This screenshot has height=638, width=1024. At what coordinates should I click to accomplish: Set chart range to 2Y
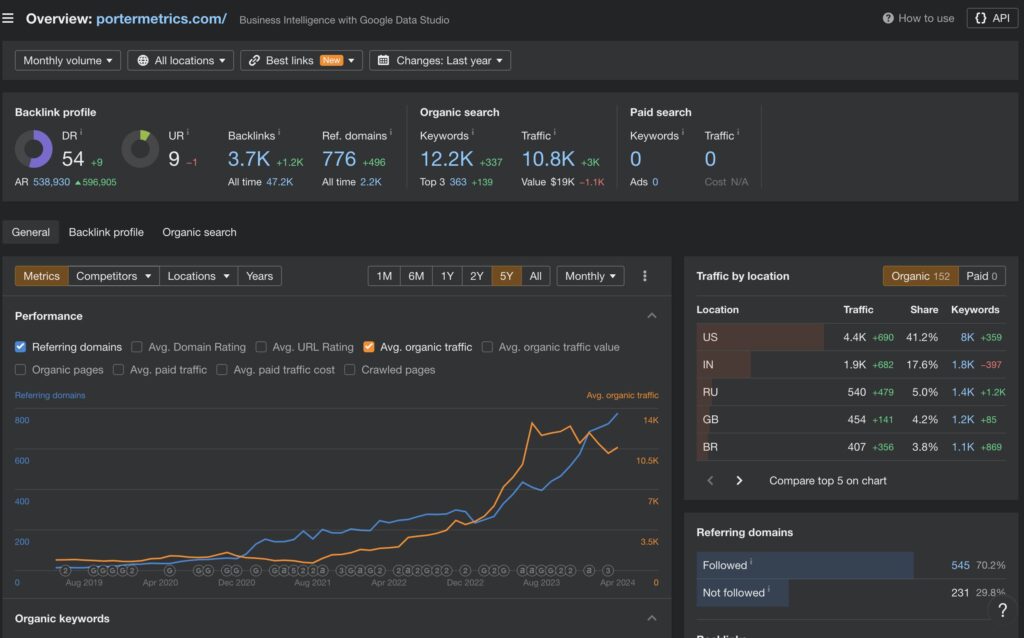tap(477, 276)
